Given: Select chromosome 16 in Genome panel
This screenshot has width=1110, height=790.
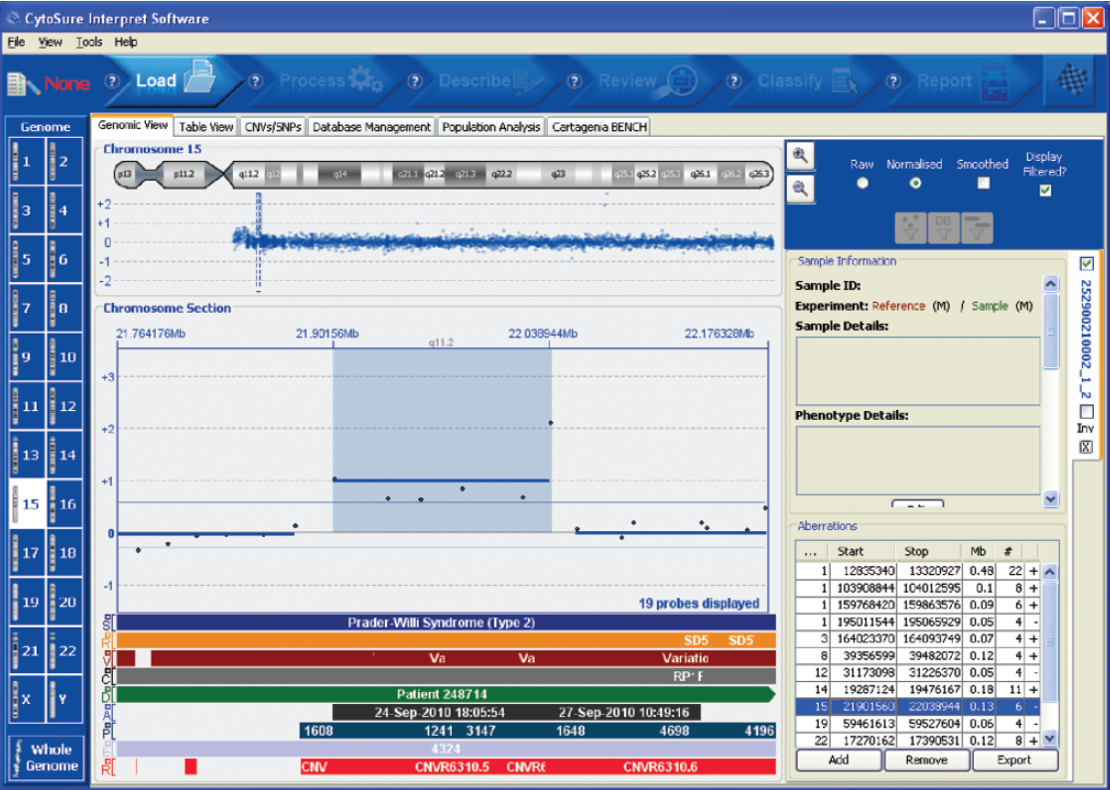Looking at the screenshot, I should (x=65, y=503).
